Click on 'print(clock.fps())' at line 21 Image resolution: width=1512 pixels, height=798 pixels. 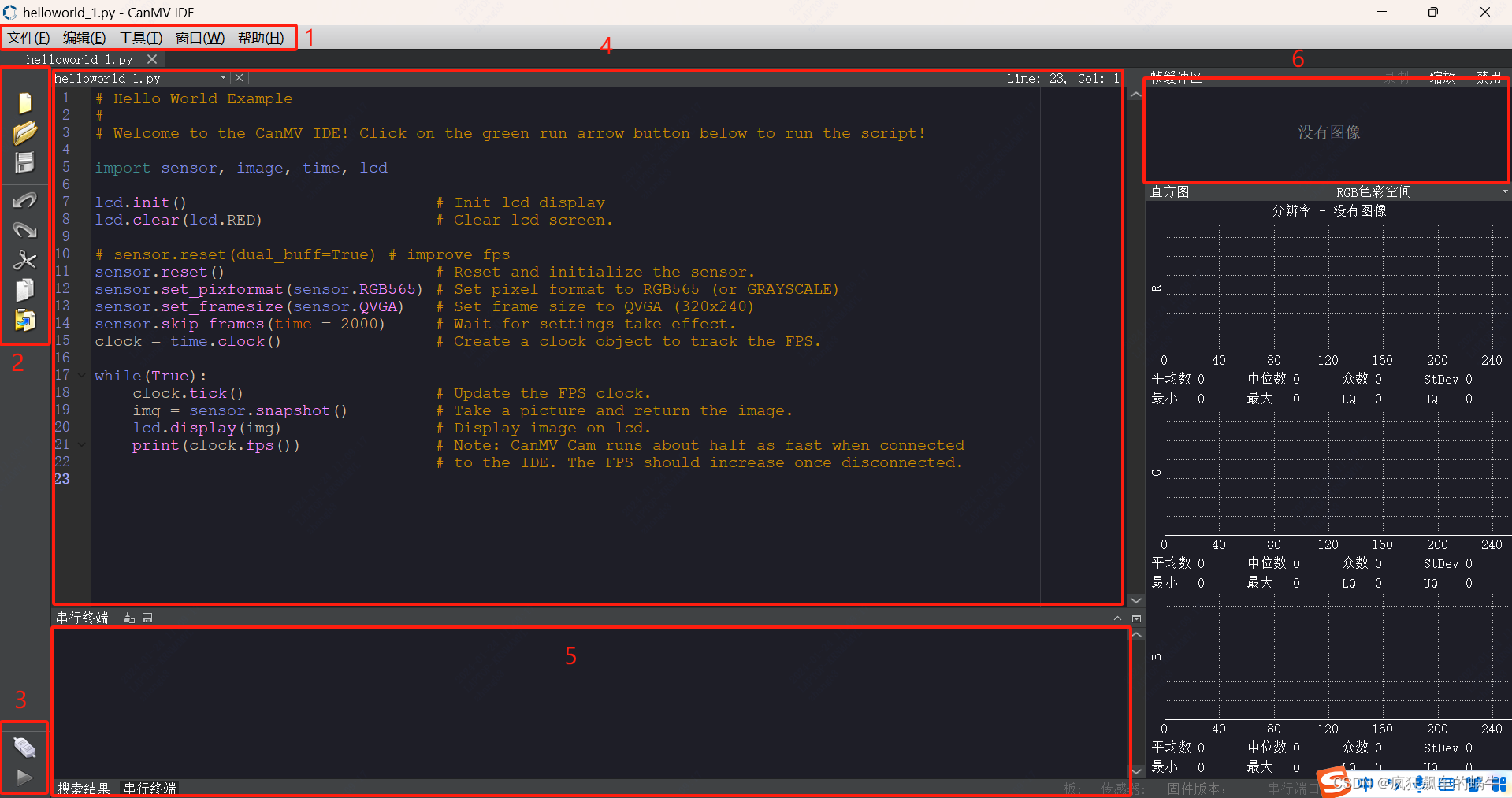216,445
